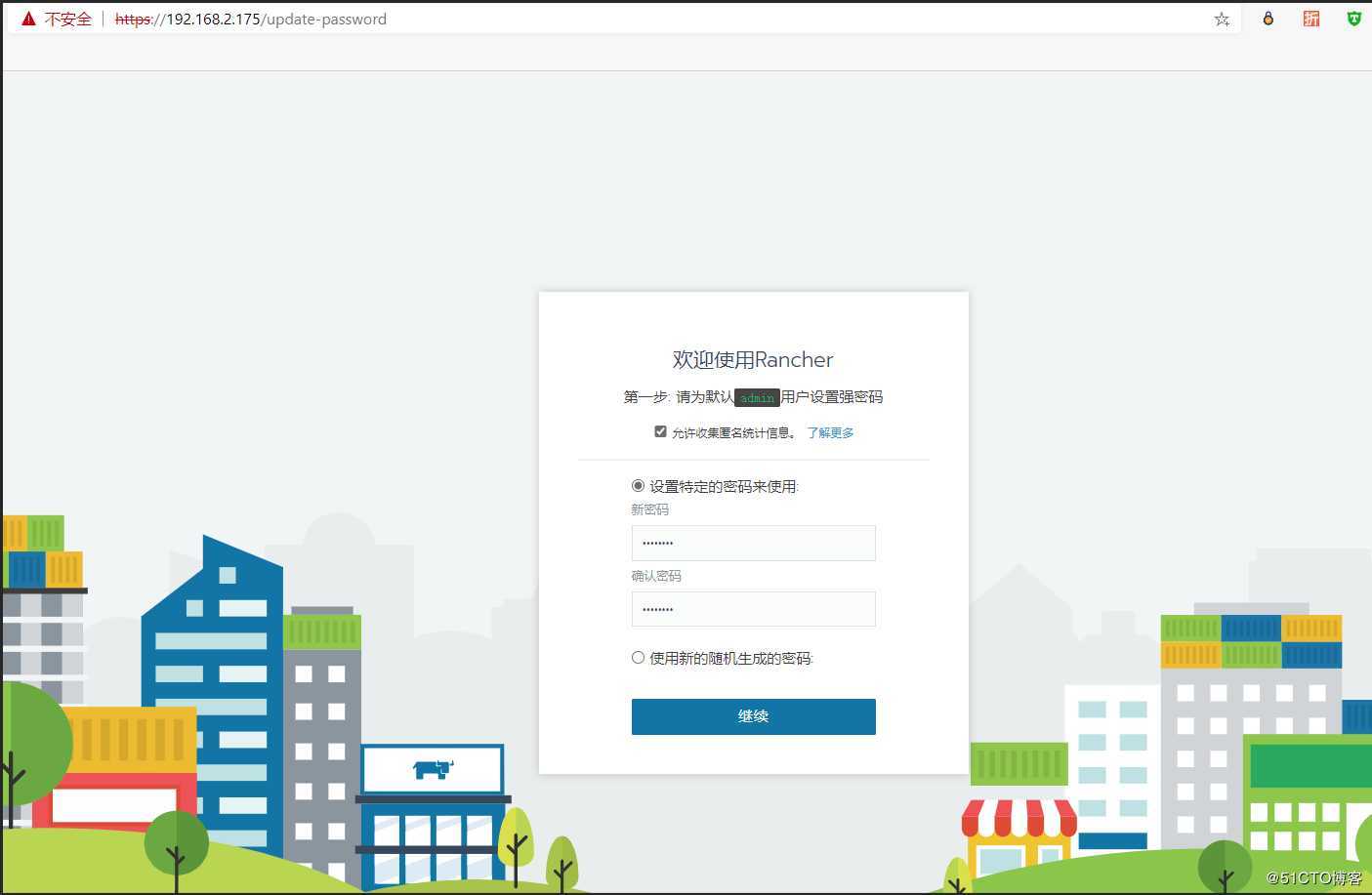Click the 新密码 field label
1372x895 pixels.
[x=650, y=509]
